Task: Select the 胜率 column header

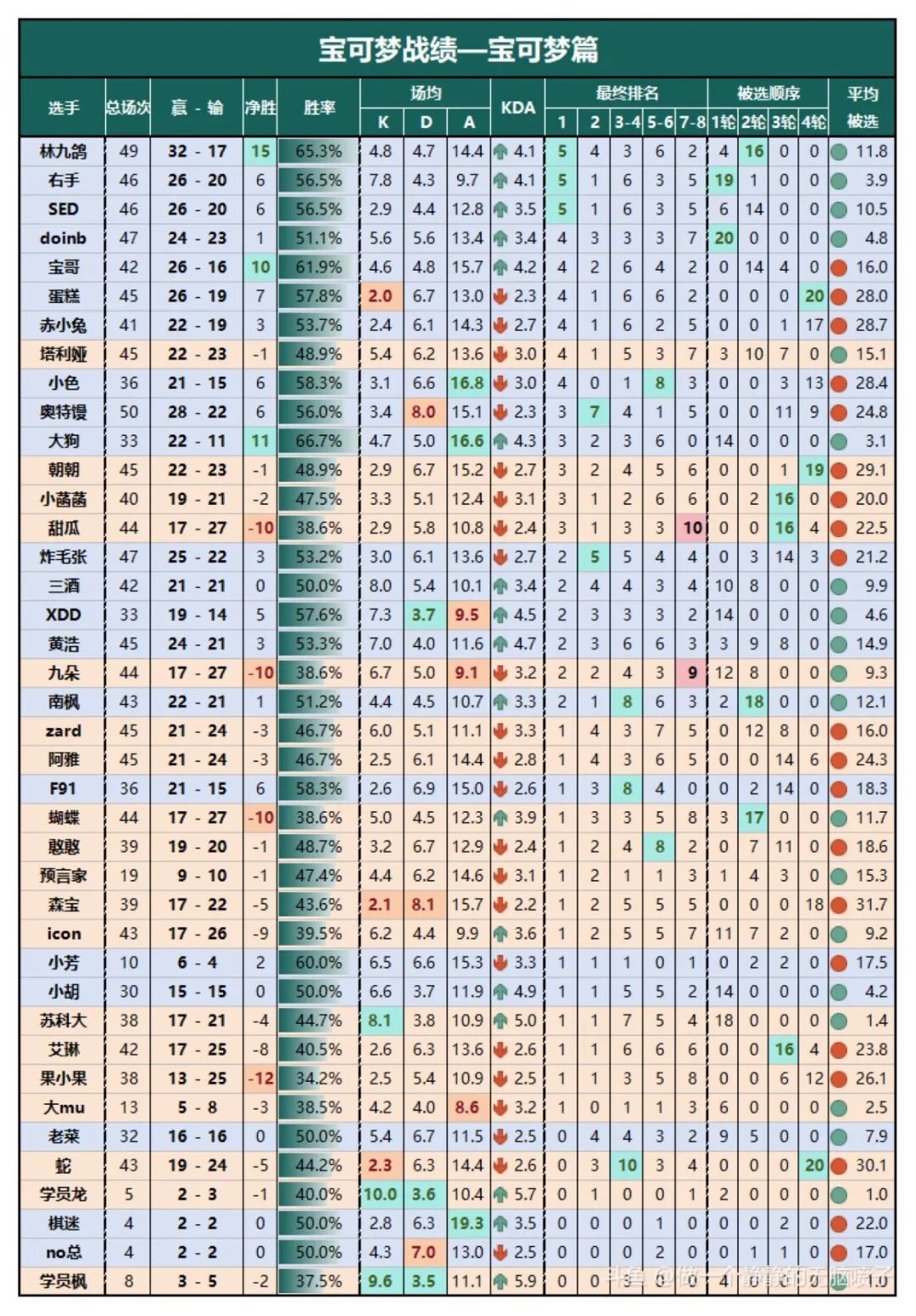Action: pos(319,108)
